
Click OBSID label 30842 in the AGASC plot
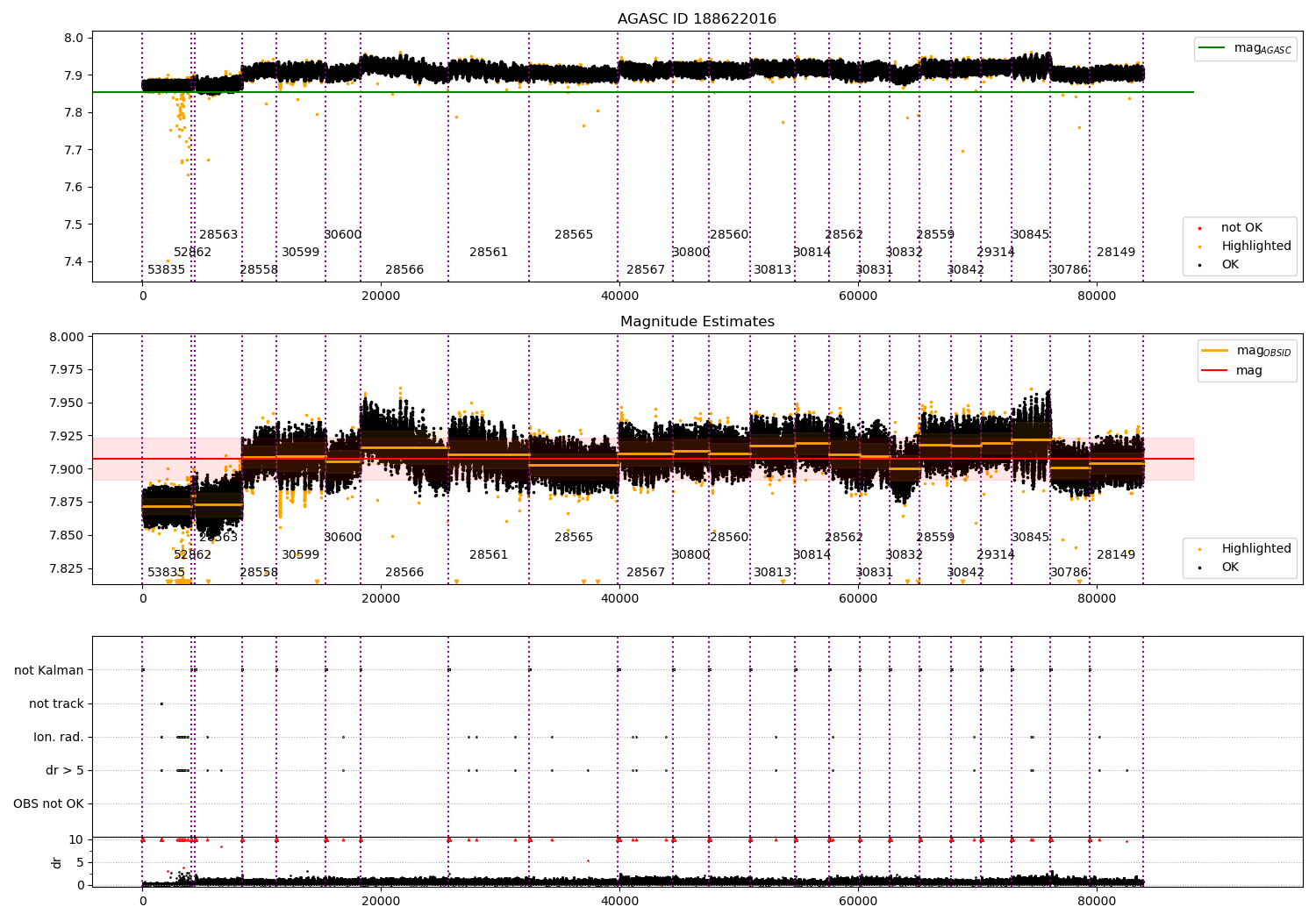(x=966, y=270)
